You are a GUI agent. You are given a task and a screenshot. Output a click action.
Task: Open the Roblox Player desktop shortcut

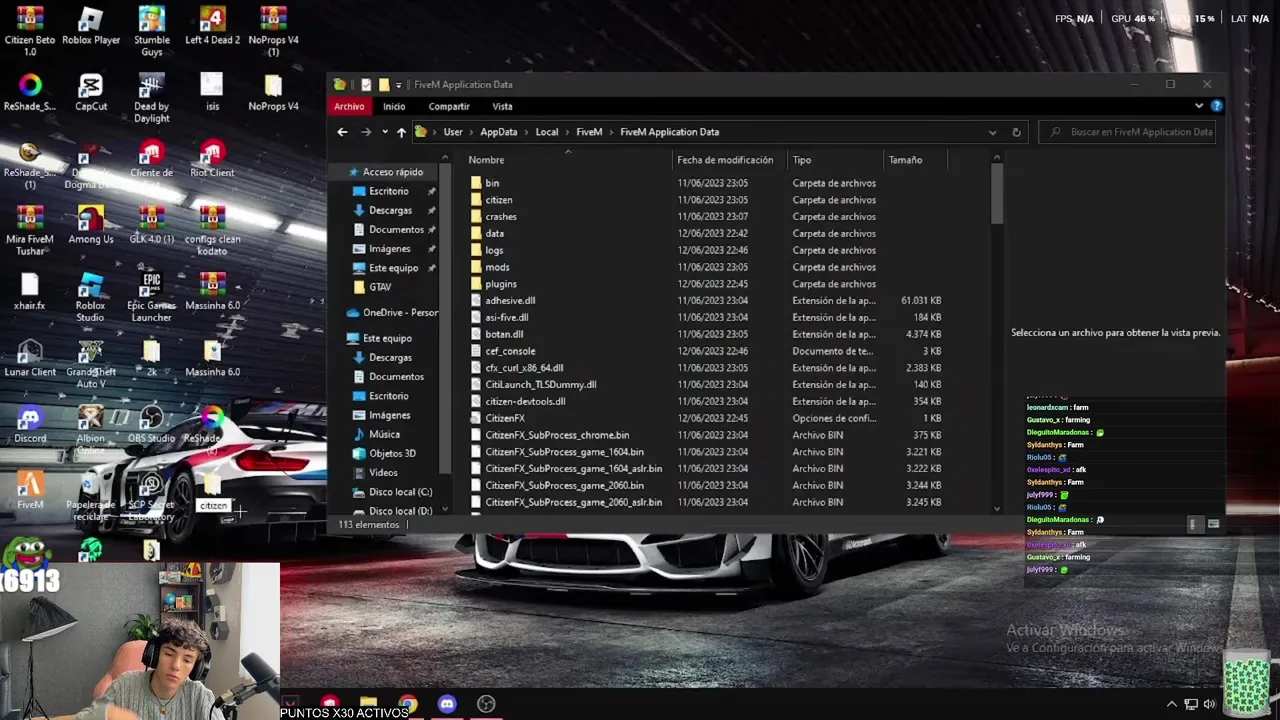point(91,27)
